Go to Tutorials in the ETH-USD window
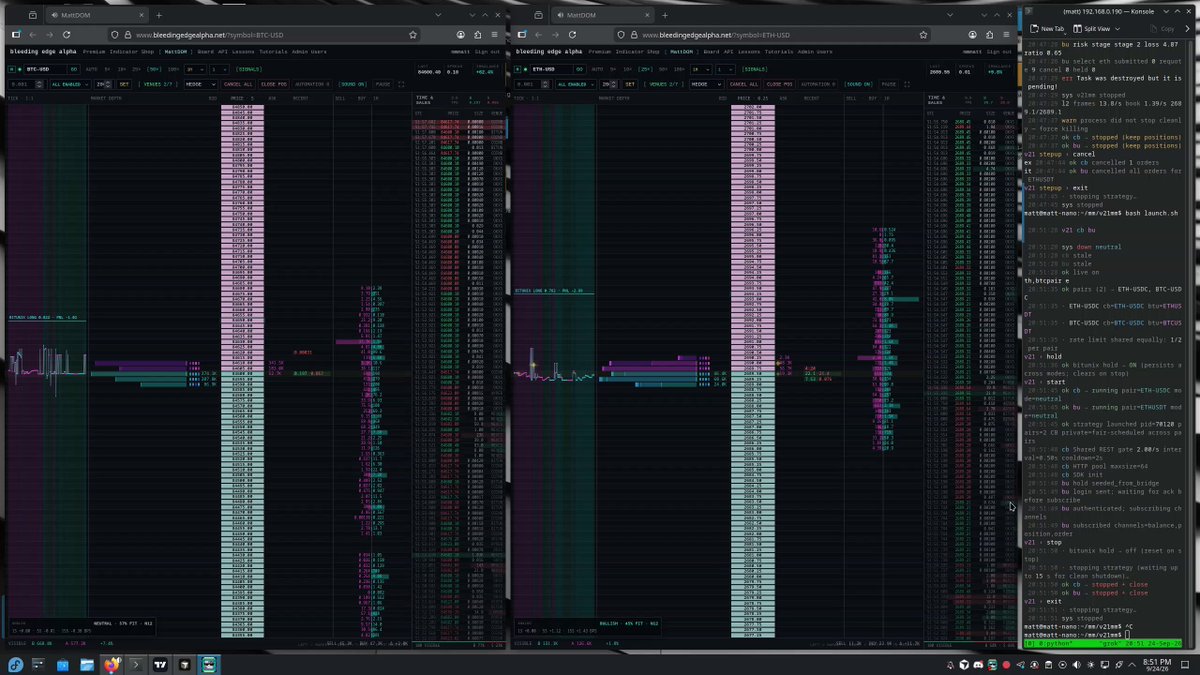 click(x=780, y=51)
